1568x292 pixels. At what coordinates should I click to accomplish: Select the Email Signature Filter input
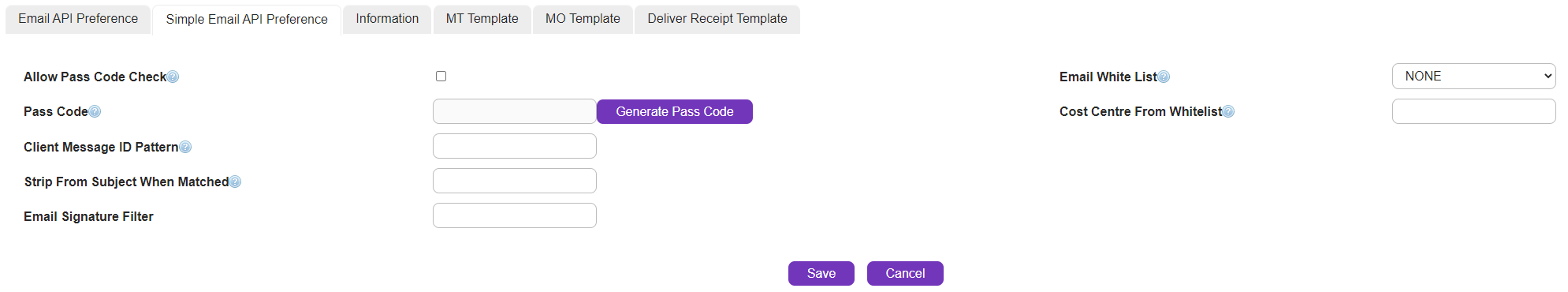pyautogui.click(x=515, y=215)
